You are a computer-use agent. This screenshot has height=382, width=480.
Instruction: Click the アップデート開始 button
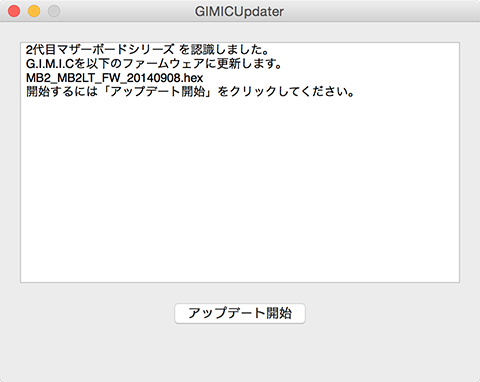point(240,313)
